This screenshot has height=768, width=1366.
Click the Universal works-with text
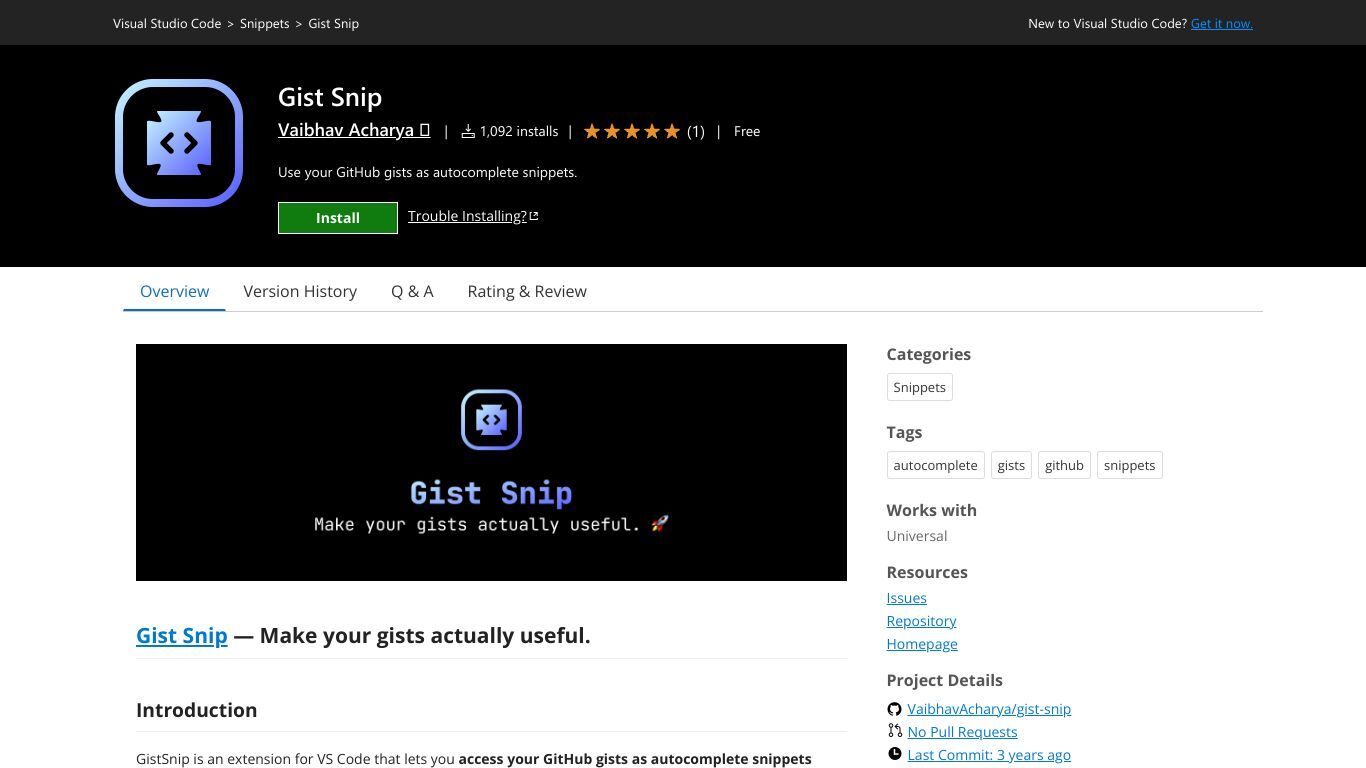pos(916,536)
